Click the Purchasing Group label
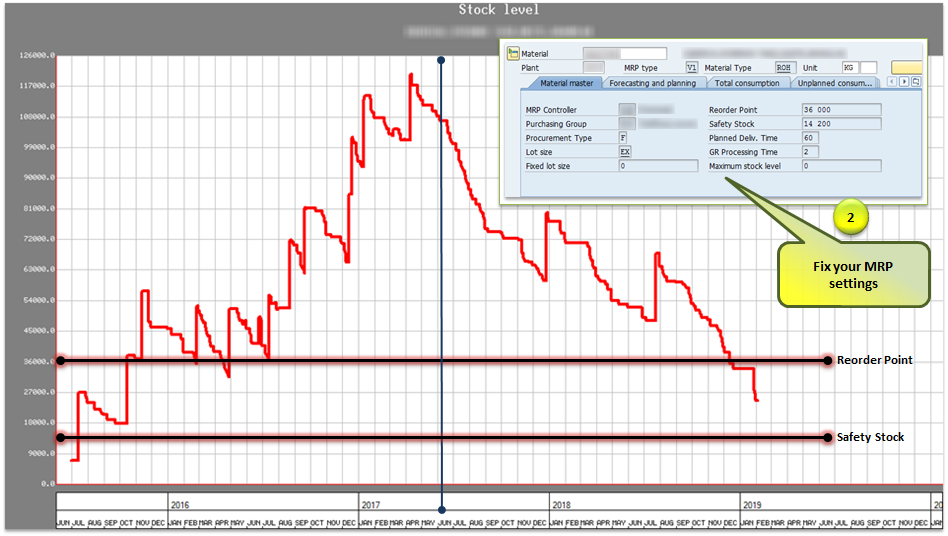948x536 pixels. (556, 124)
